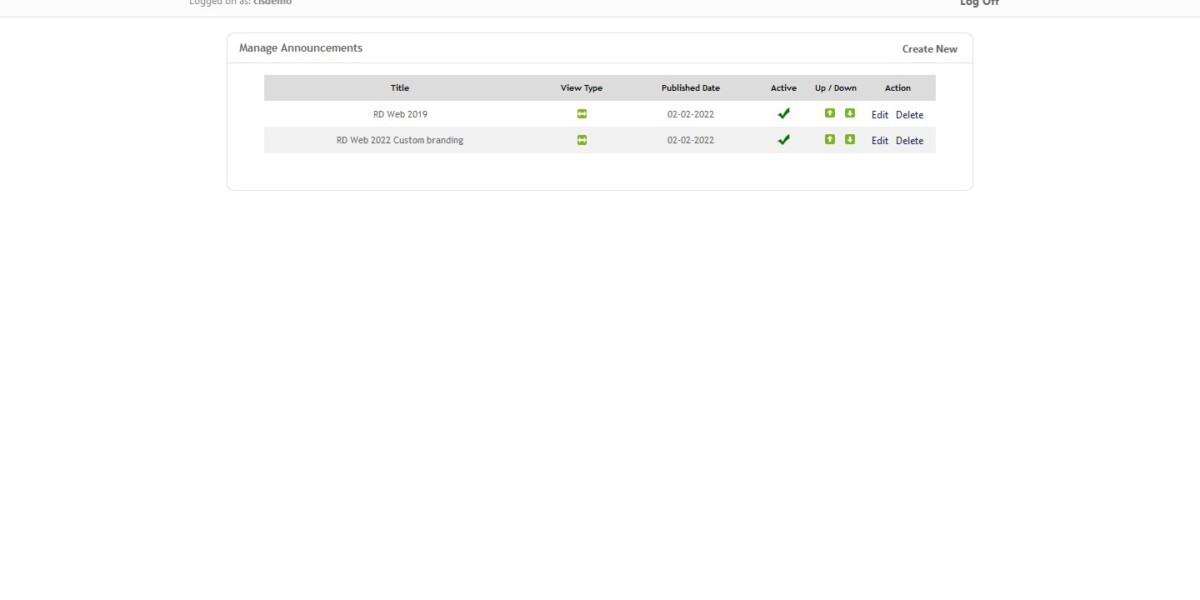Toggle Active checkmark for RD Web 2022 Custom branding
The height and width of the screenshot is (600, 1200).
[x=784, y=140]
